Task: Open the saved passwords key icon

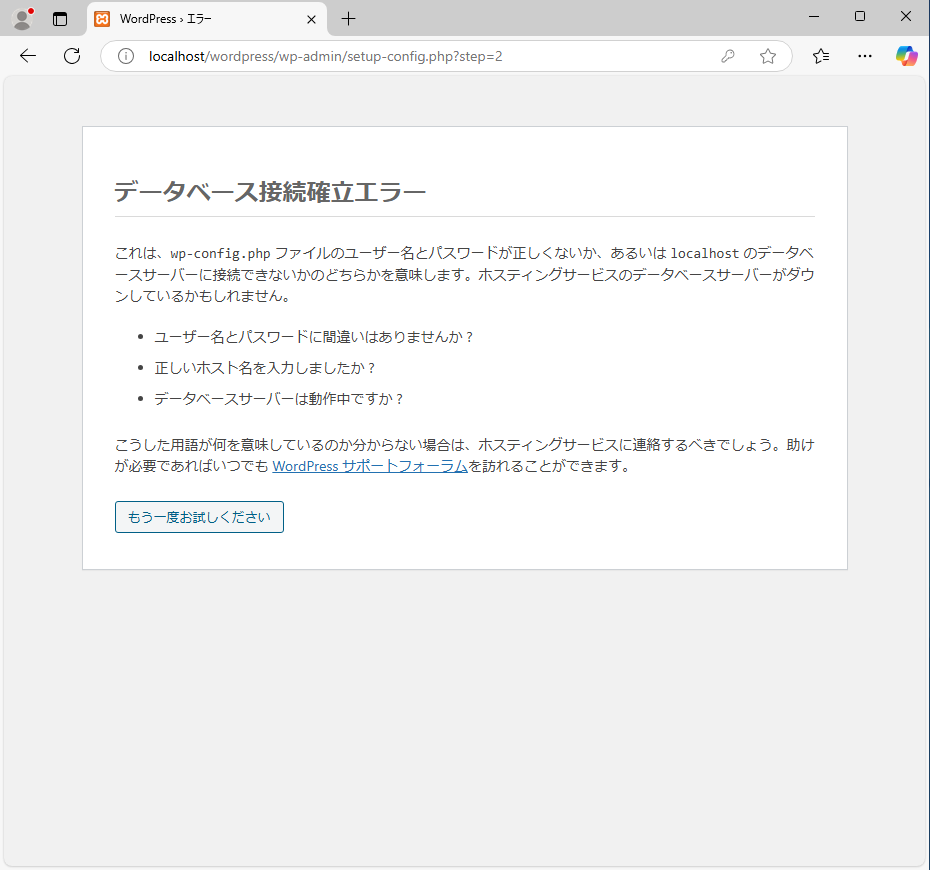Action: point(728,56)
